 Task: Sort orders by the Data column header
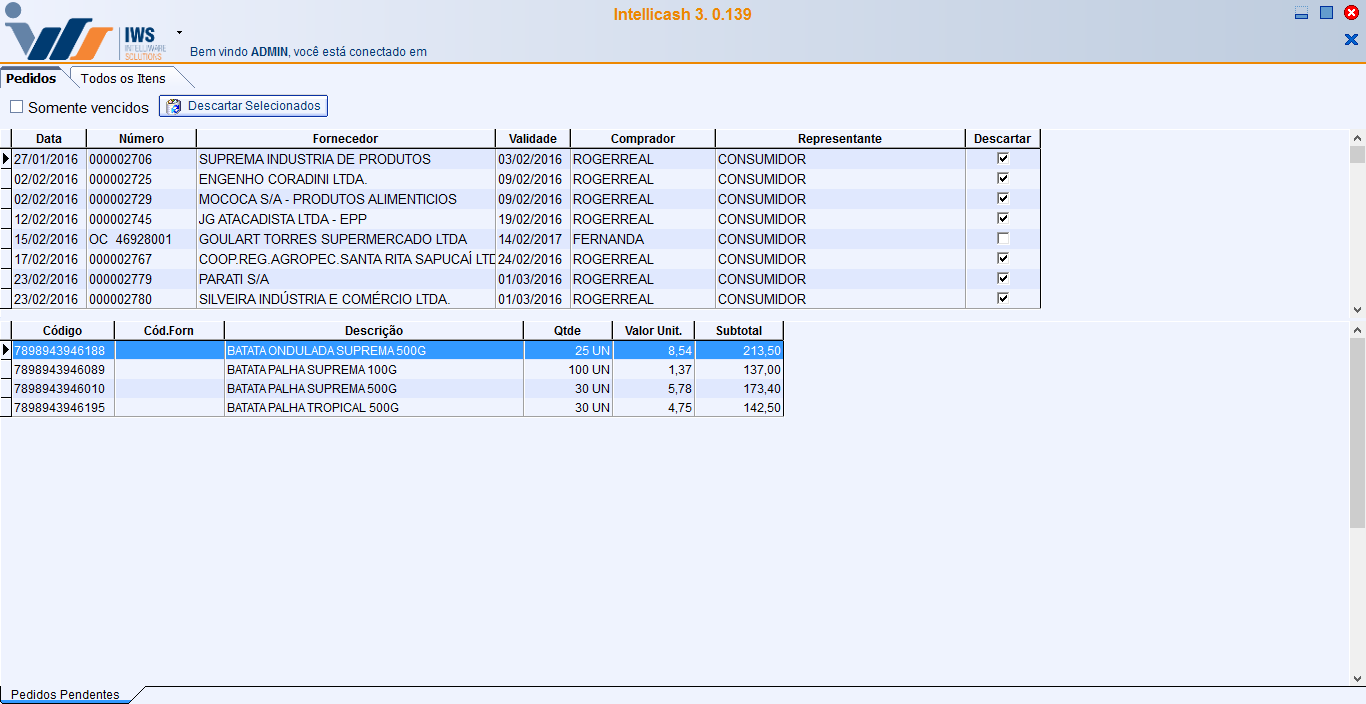49,139
